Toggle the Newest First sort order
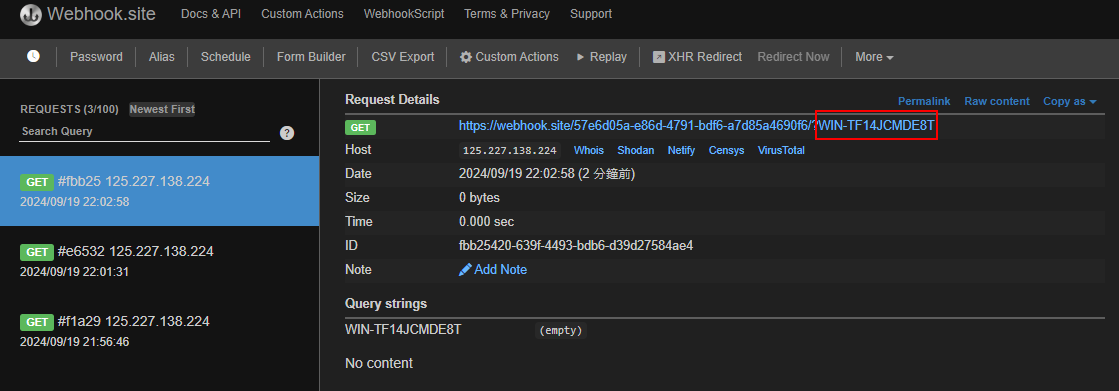 pos(162,109)
